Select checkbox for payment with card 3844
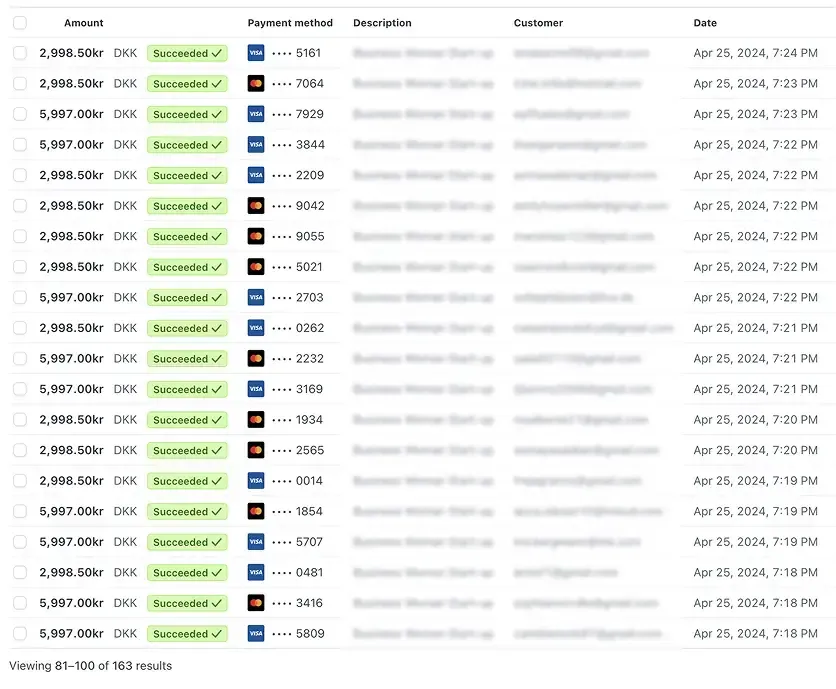Image resolution: width=836 pixels, height=689 pixels. pyautogui.click(x=20, y=145)
